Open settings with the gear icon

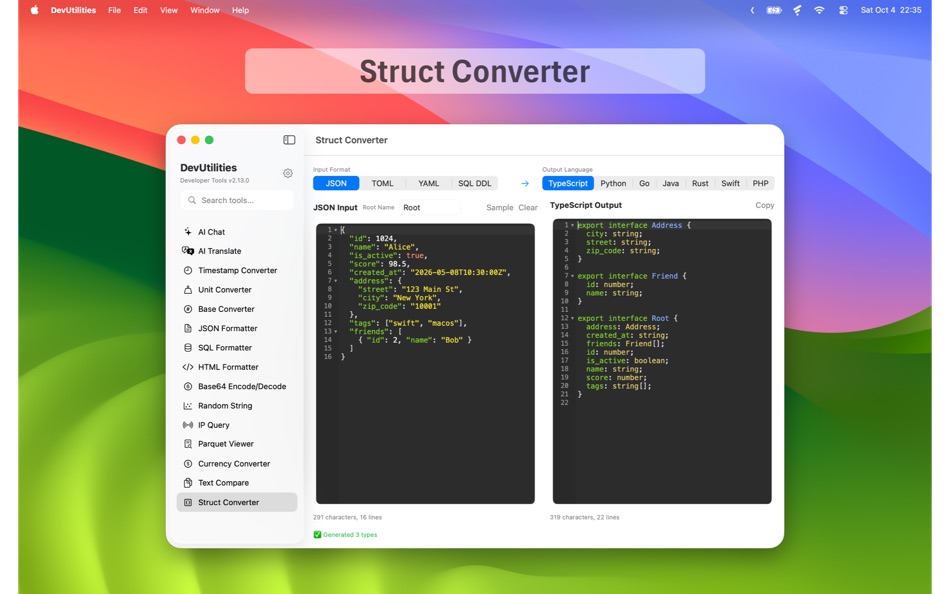(288, 173)
